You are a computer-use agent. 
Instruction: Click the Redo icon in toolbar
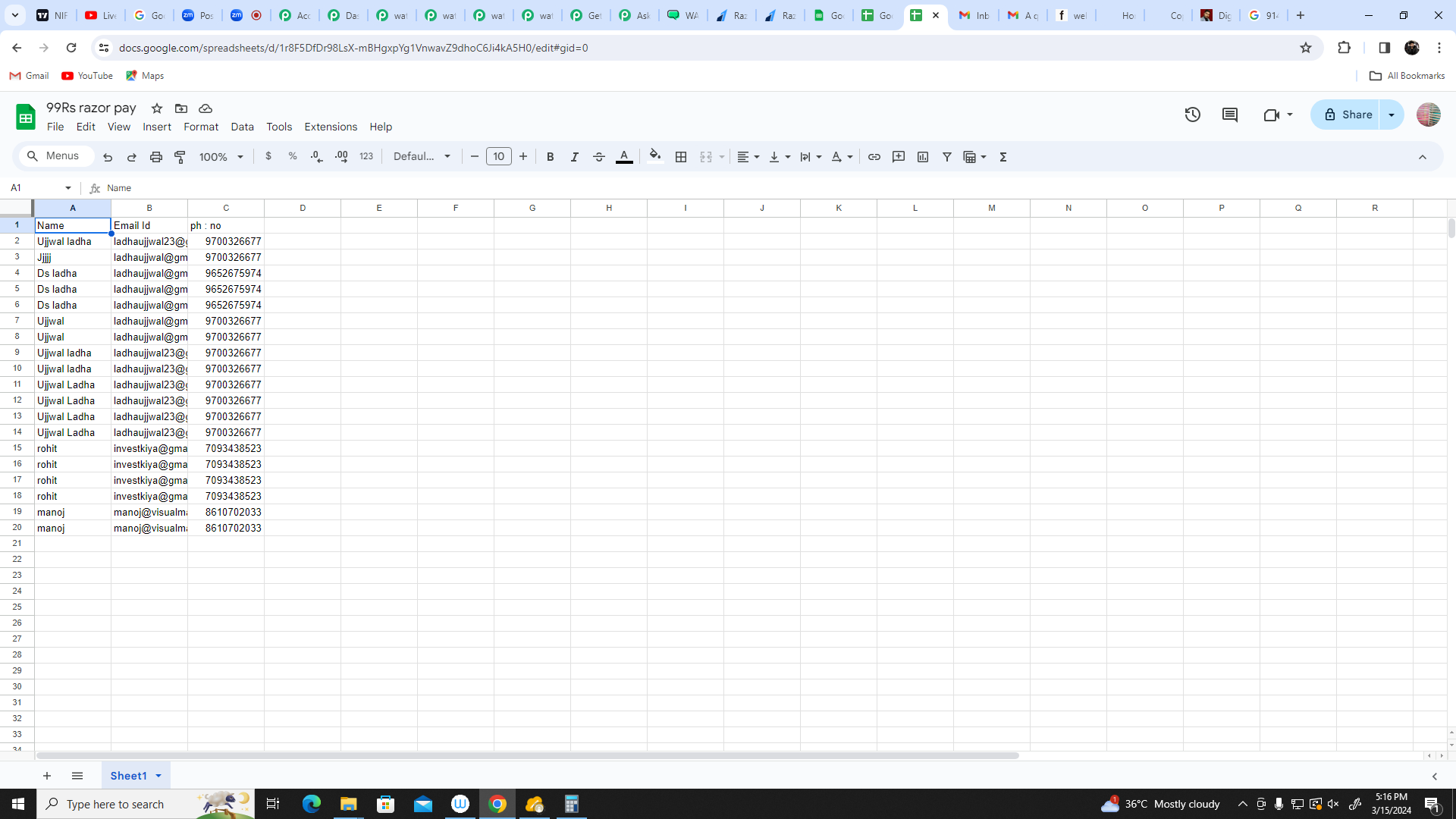[x=132, y=157]
